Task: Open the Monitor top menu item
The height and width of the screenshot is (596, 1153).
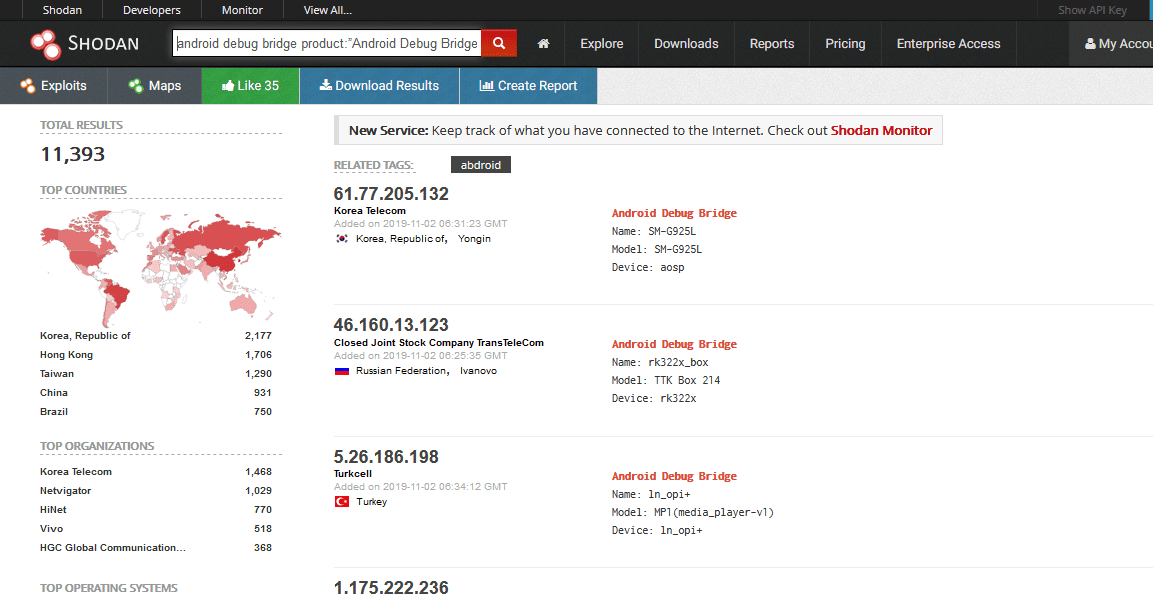Action: 242,10
